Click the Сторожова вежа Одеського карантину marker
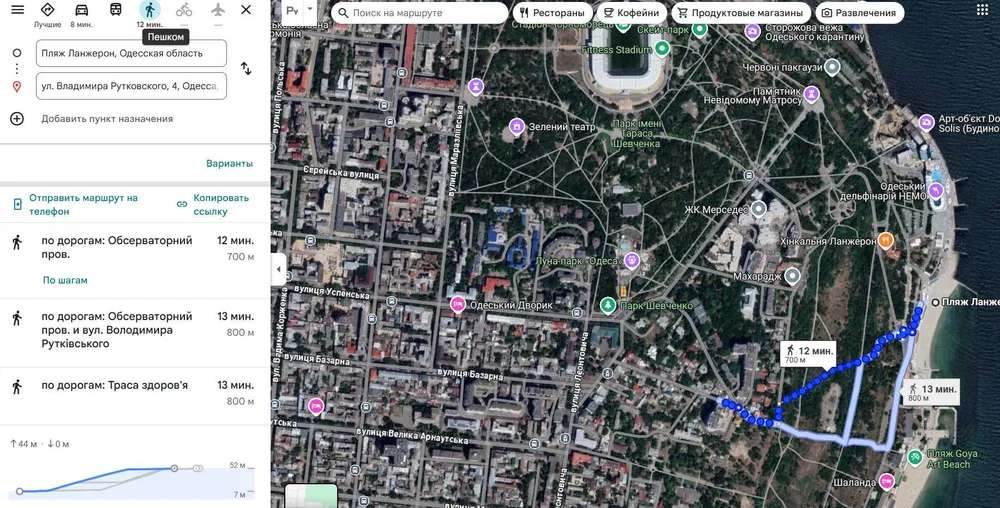Image resolution: width=1000 pixels, height=508 pixels. click(753, 31)
